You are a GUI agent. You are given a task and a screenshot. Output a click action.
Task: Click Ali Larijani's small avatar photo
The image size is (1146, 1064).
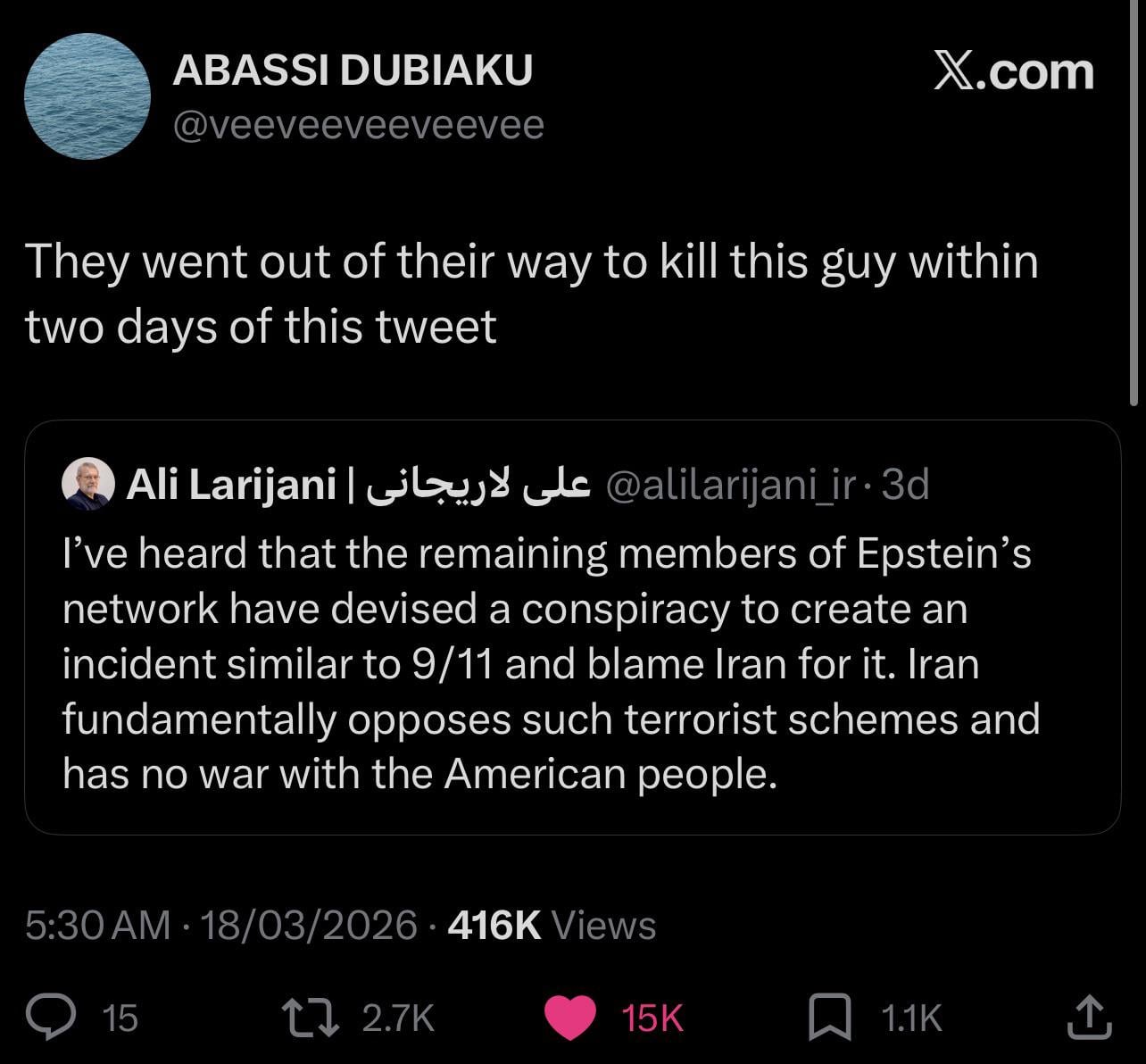[x=87, y=485]
